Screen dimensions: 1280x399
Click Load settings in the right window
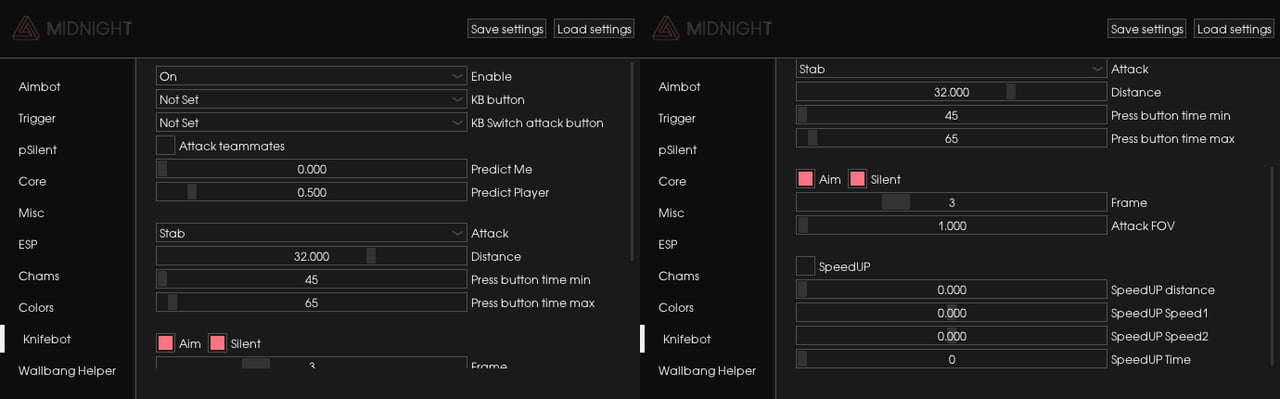[x=1234, y=29]
